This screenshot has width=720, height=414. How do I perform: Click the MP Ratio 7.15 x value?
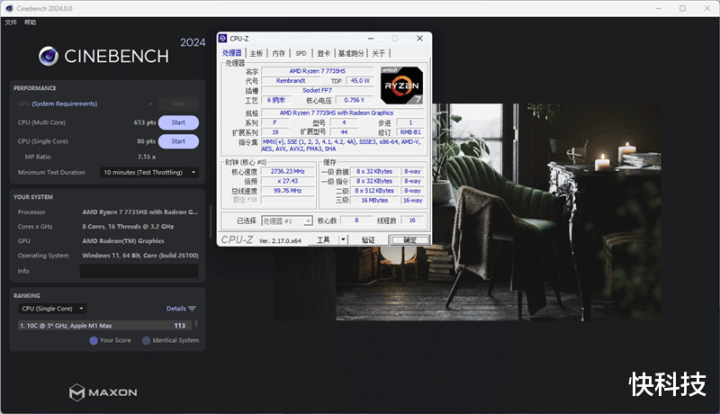click(146, 157)
